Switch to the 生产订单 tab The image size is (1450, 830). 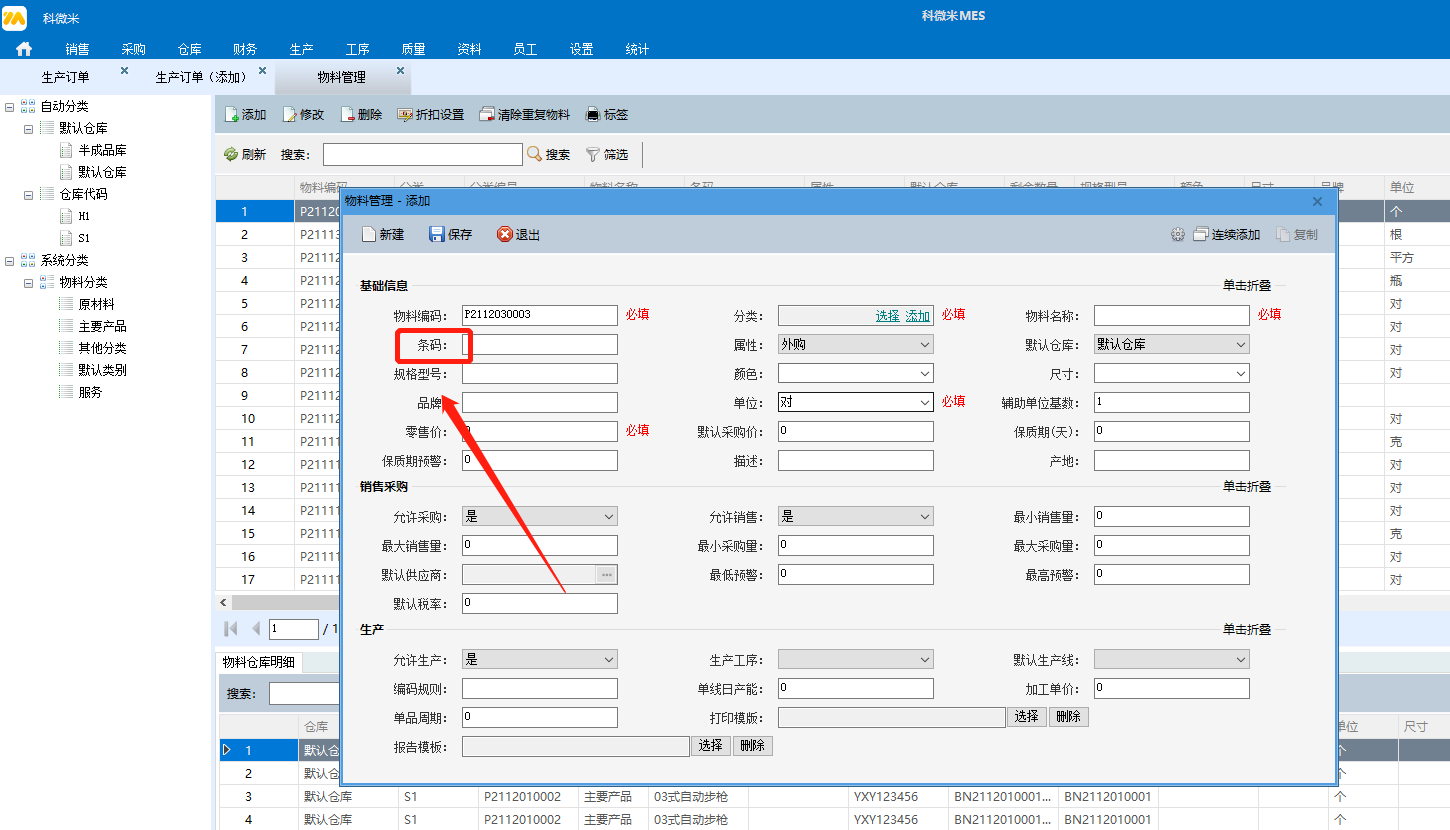[x=65, y=77]
